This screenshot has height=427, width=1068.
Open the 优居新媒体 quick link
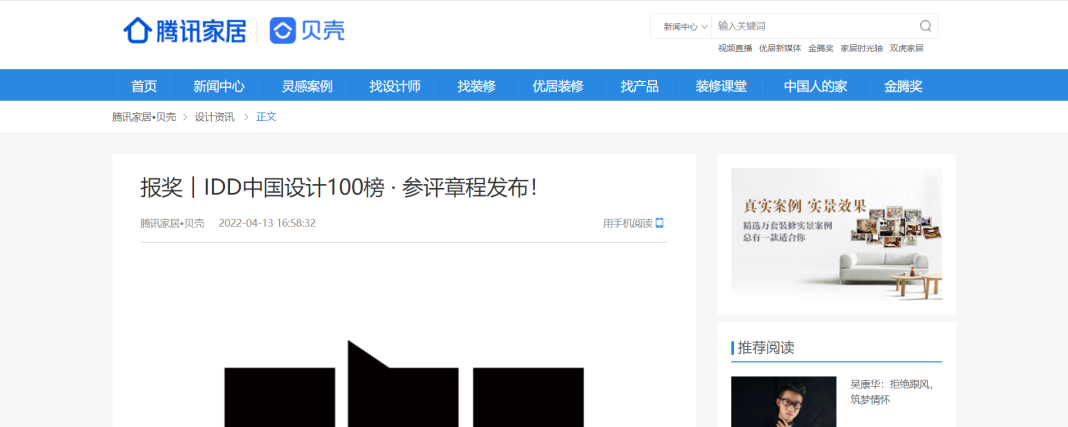tap(780, 48)
